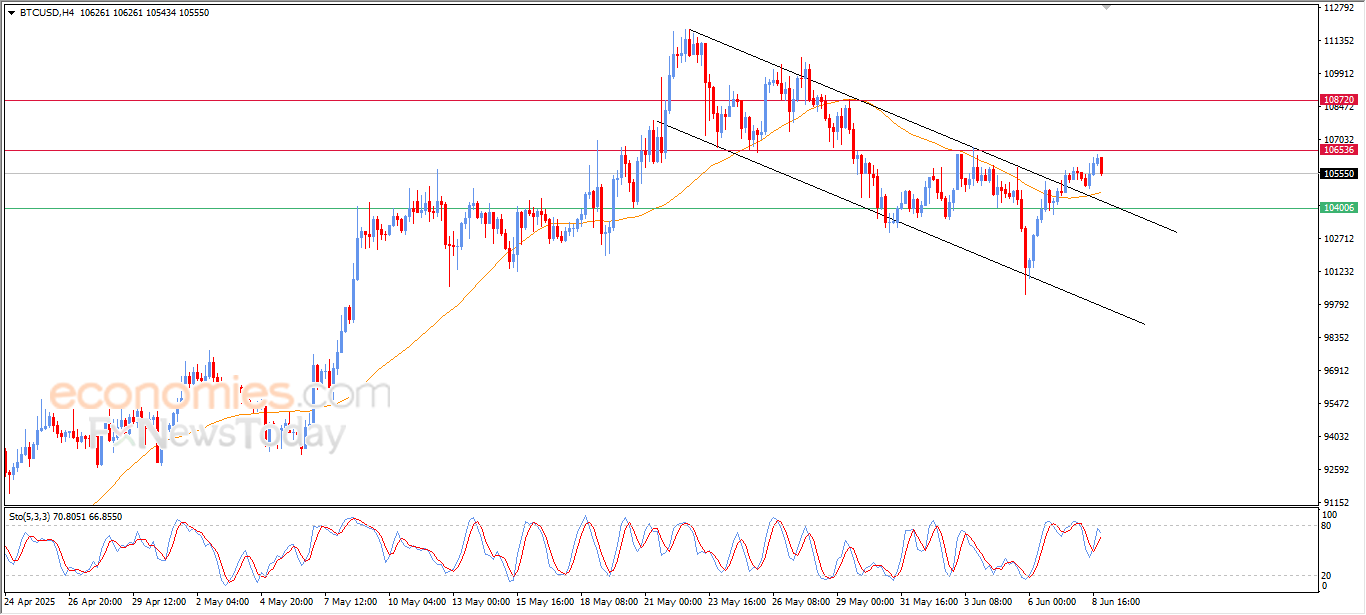Click the 24 Apr 2025 date label
The width and height of the screenshot is (1366, 615).
(x=30, y=602)
